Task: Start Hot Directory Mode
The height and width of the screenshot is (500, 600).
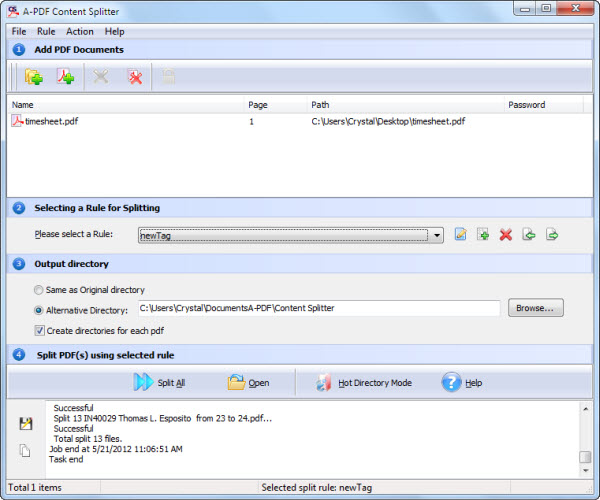Action: coord(364,382)
